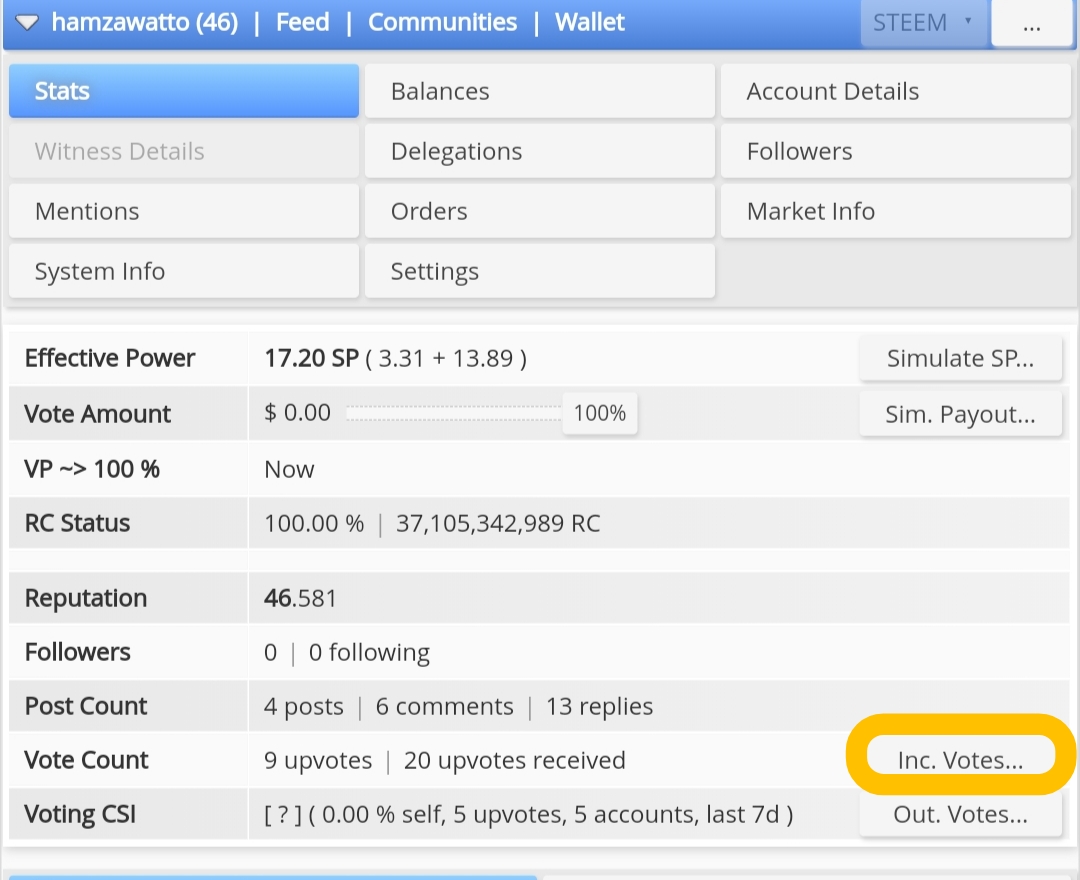Image resolution: width=1080 pixels, height=880 pixels.
Task: Click the Vote Count row label
Action: coord(86,759)
